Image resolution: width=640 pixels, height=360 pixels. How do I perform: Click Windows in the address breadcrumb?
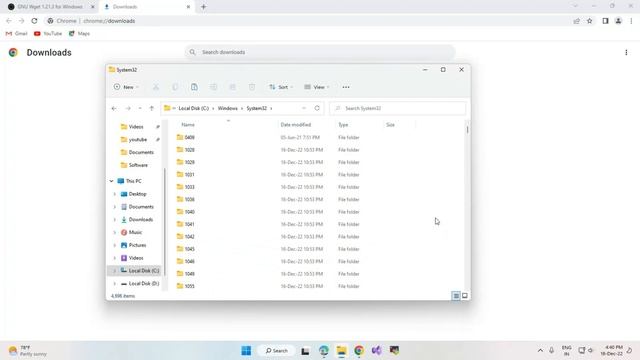point(227,108)
